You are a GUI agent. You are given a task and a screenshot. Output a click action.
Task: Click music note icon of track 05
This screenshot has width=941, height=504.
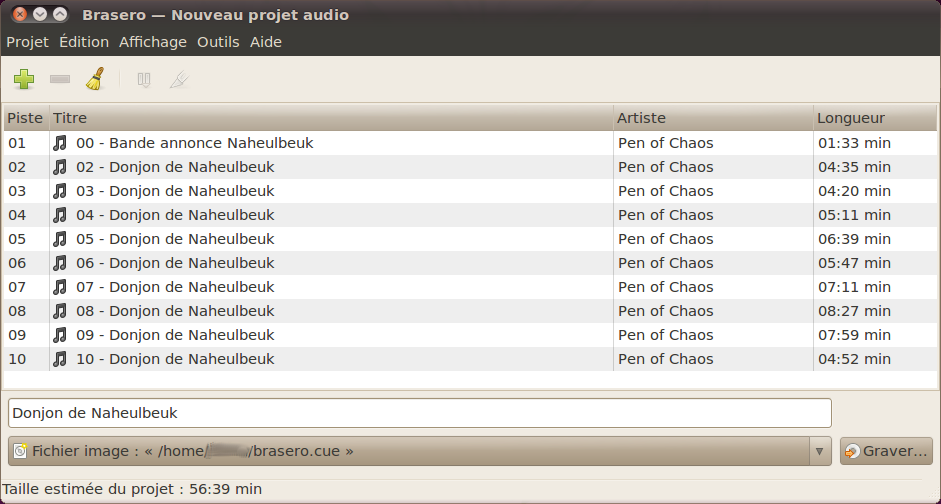(x=60, y=239)
